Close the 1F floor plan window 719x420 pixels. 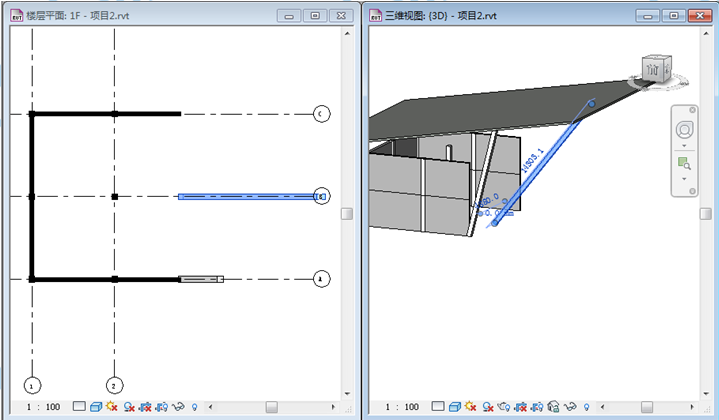point(342,16)
